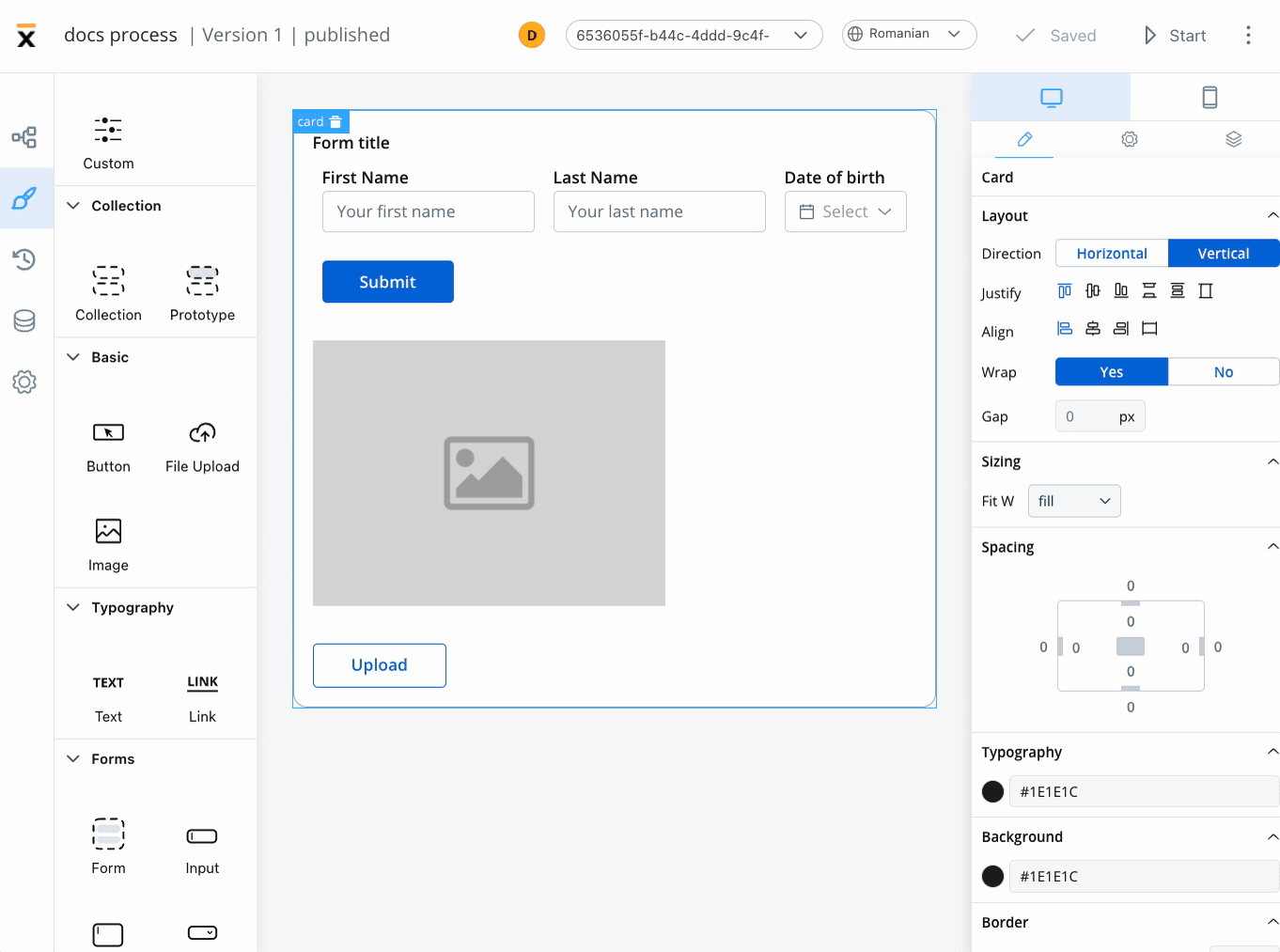This screenshot has height=952, width=1280.
Task: Open the properties gear settings tab
Action: (x=1130, y=139)
